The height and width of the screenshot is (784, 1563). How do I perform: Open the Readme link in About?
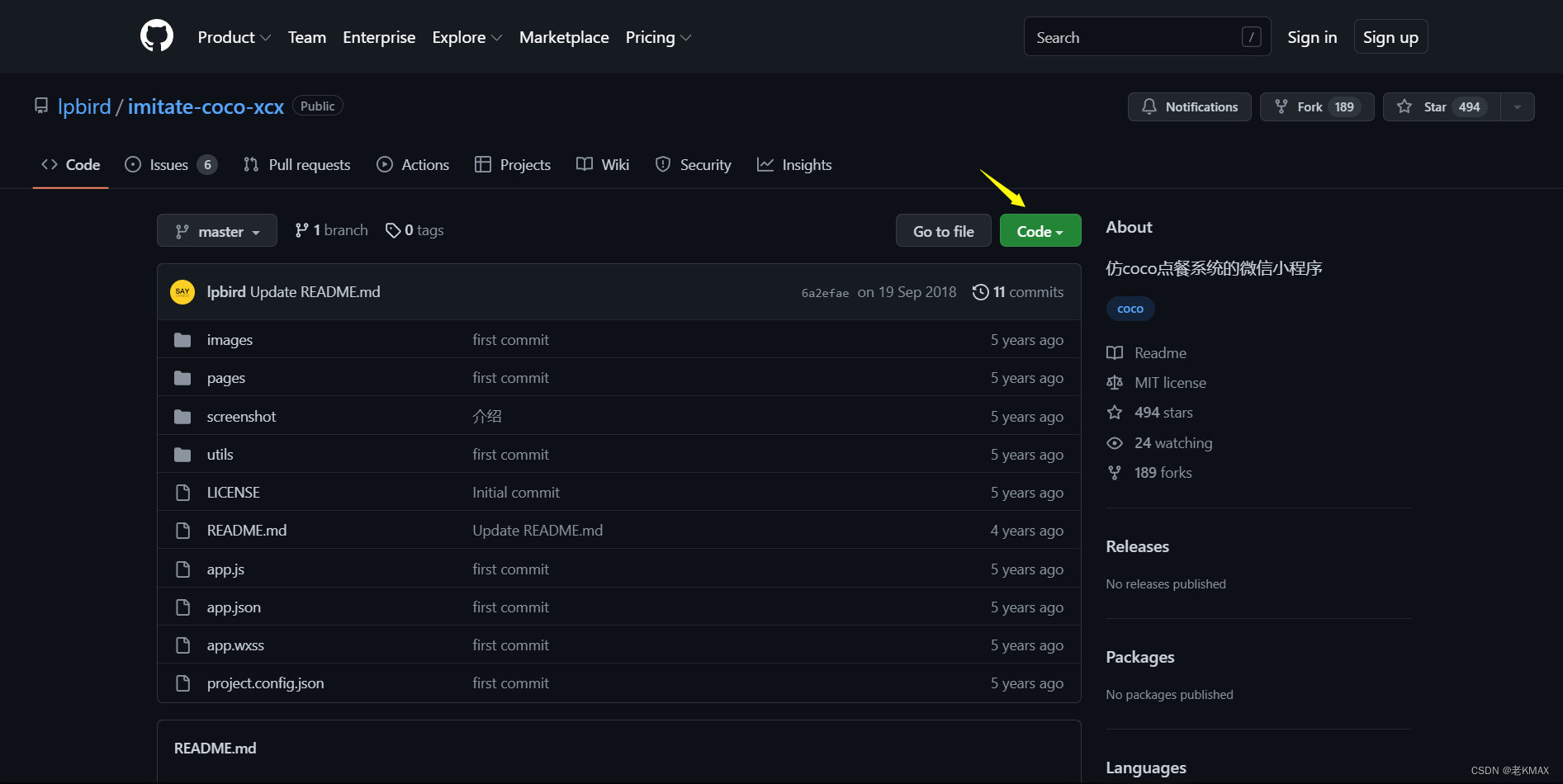(1147, 353)
